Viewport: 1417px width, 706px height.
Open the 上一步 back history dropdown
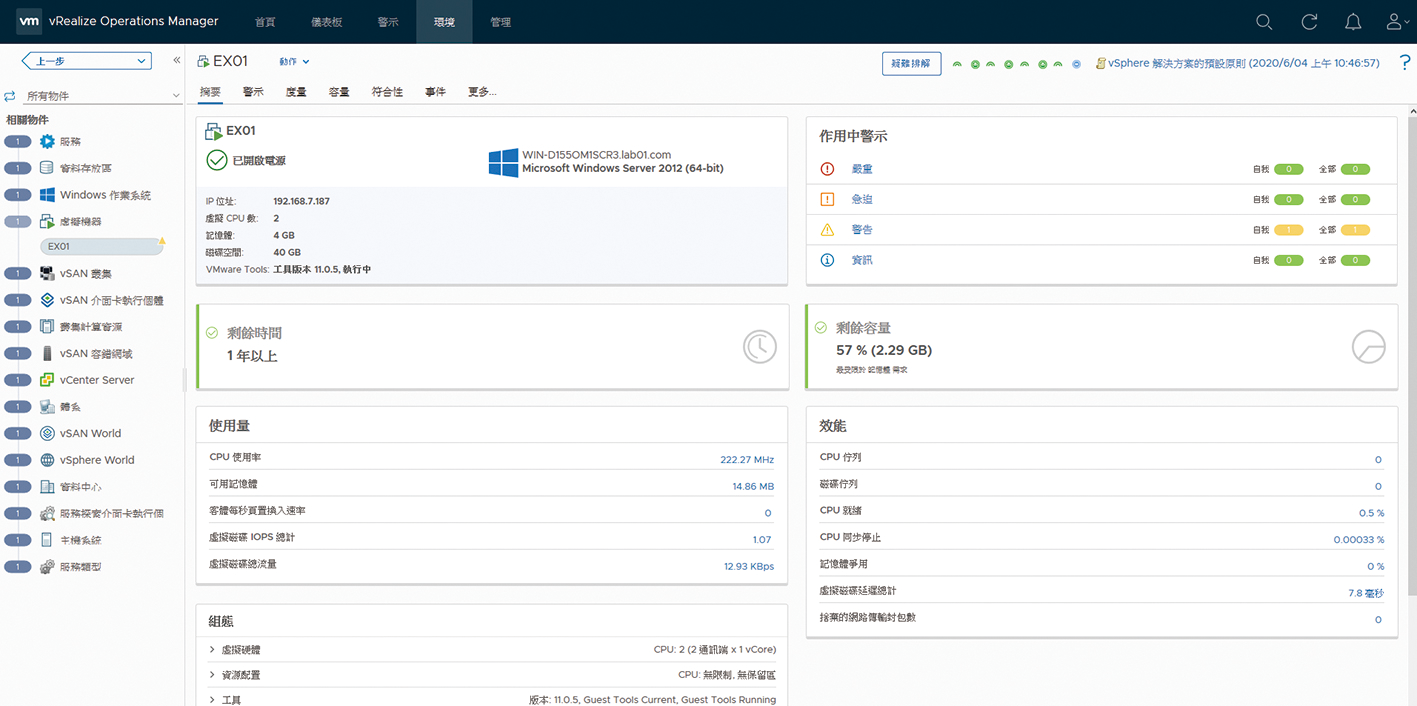86,61
